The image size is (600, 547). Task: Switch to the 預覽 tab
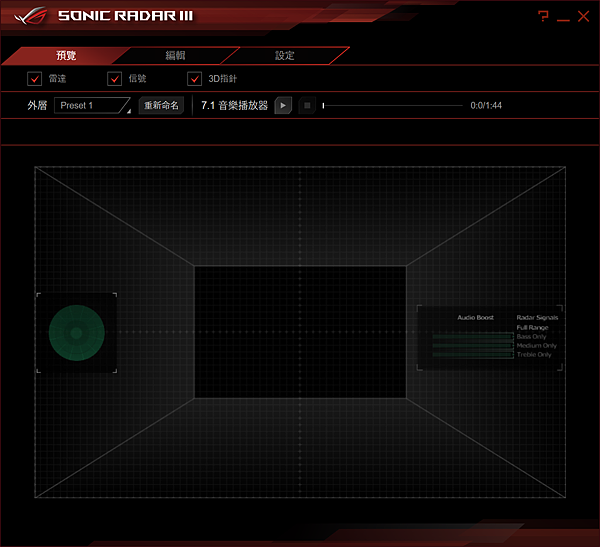66,56
